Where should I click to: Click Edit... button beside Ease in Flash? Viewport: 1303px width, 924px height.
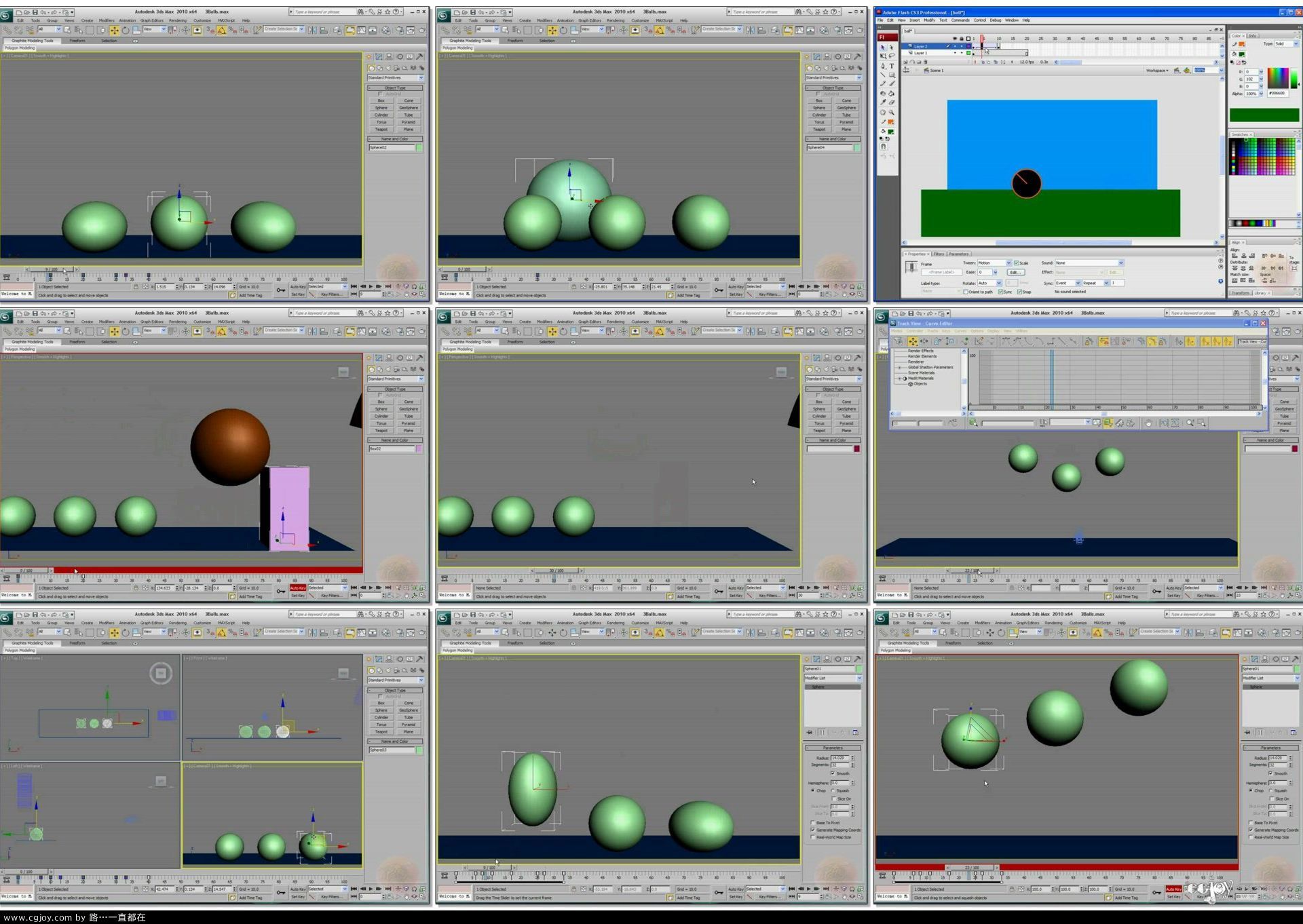pyautogui.click(x=1016, y=272)
